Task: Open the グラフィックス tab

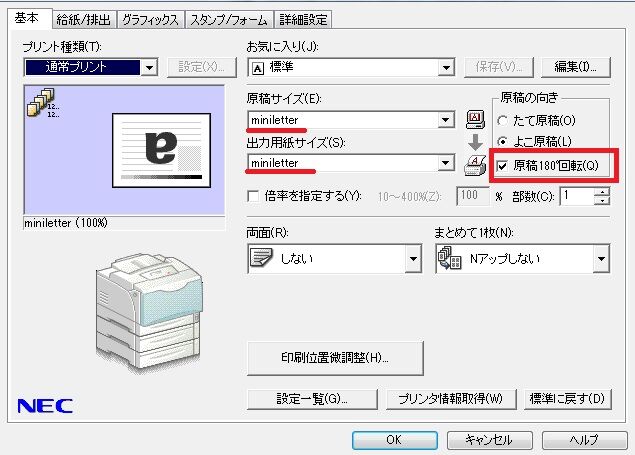Action: (x=150, y=19)
